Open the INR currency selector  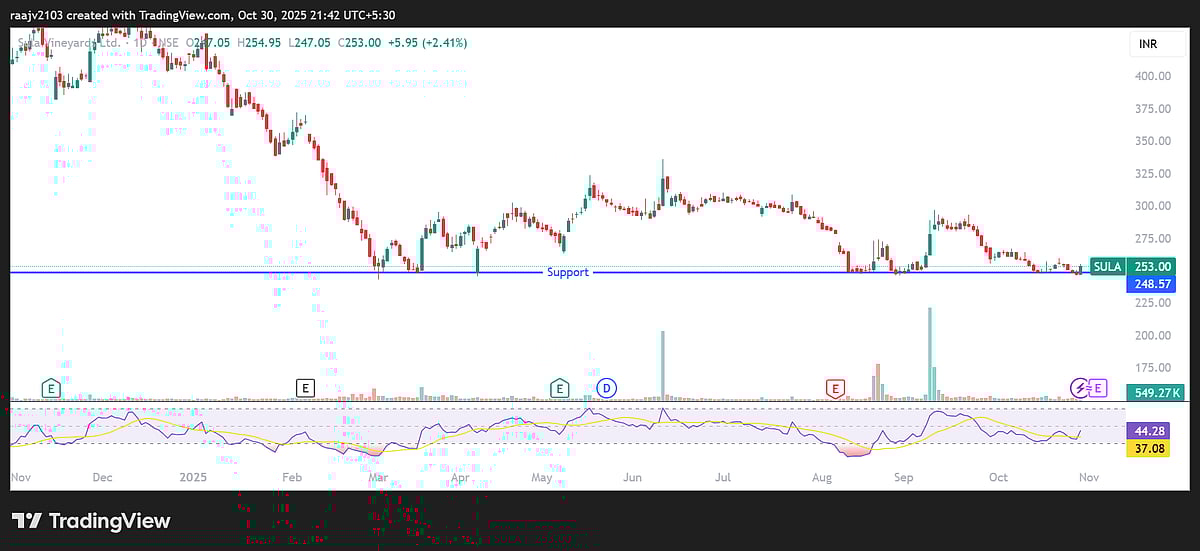[1147, 44]
